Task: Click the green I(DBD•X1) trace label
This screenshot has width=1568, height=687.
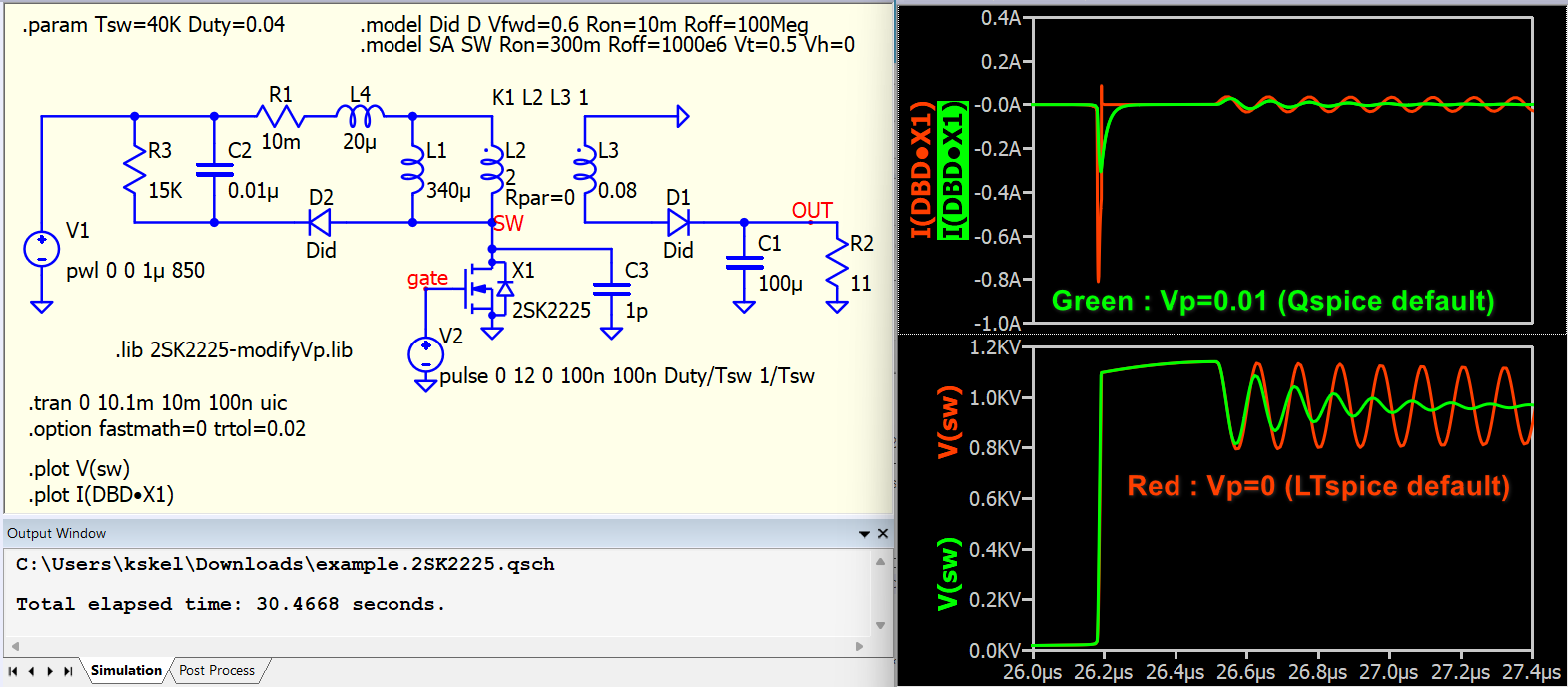Action: (955, 170)
